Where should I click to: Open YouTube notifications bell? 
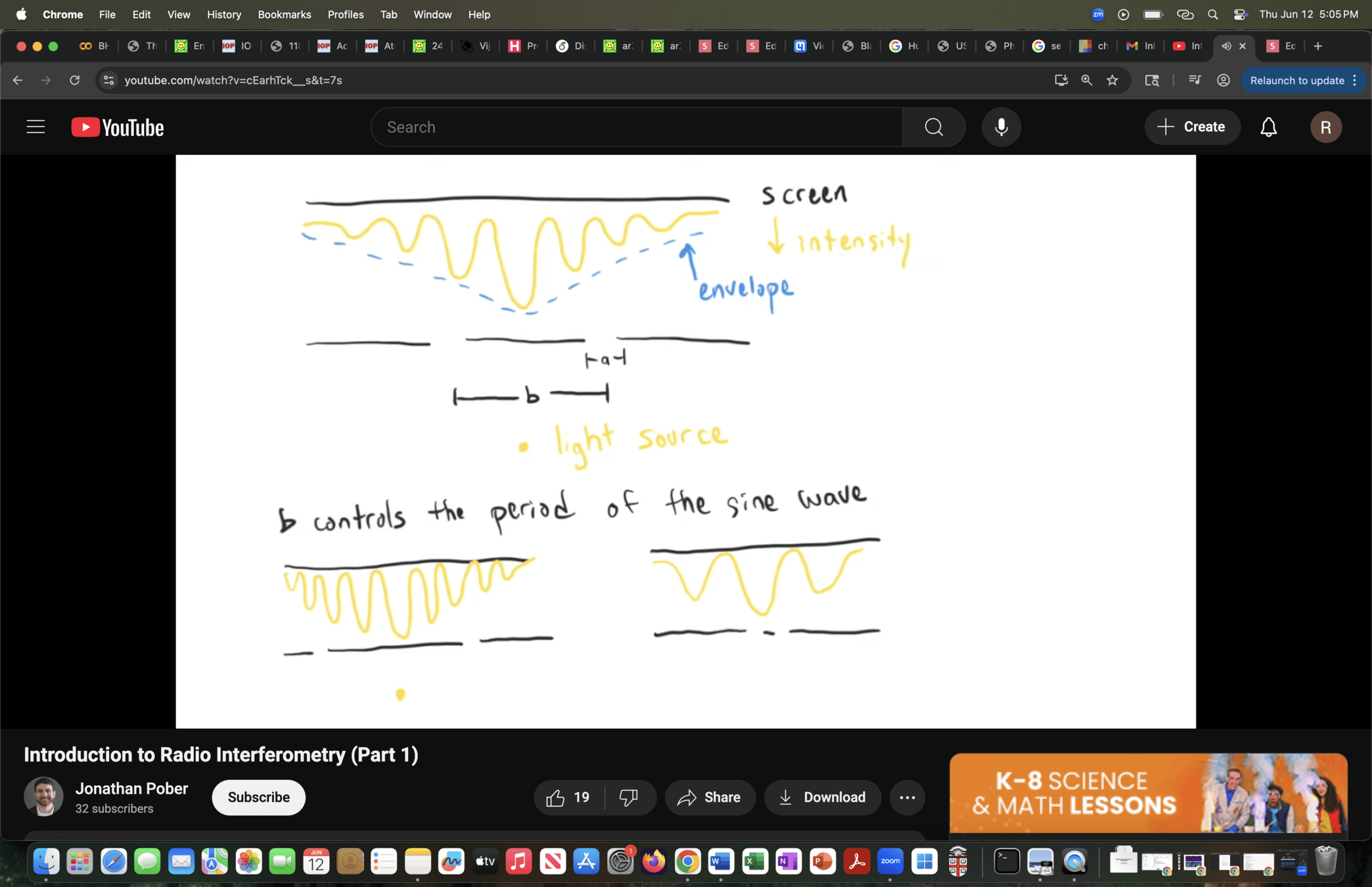tap(1268, 127)
